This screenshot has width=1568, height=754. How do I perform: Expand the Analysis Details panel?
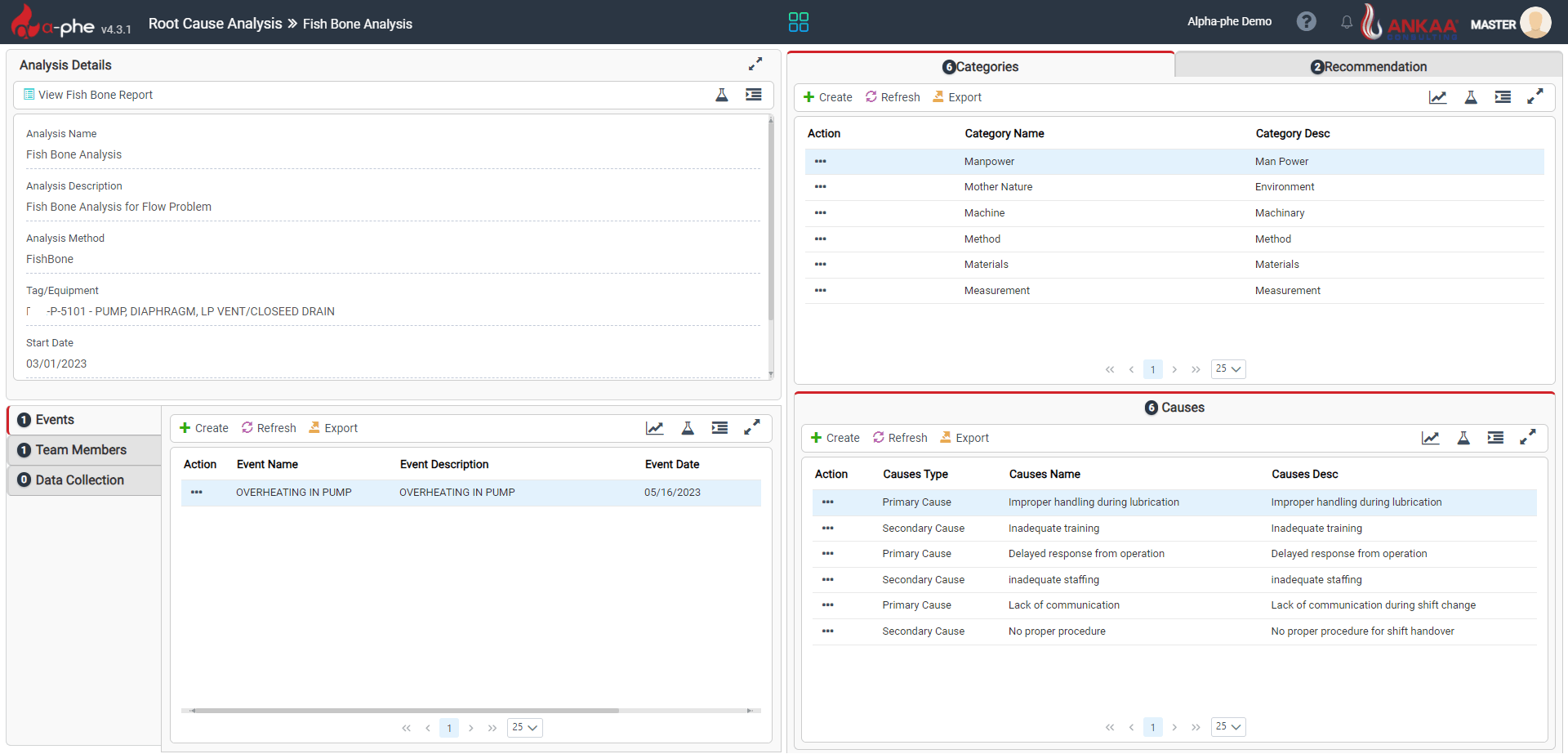coord(755,64)
